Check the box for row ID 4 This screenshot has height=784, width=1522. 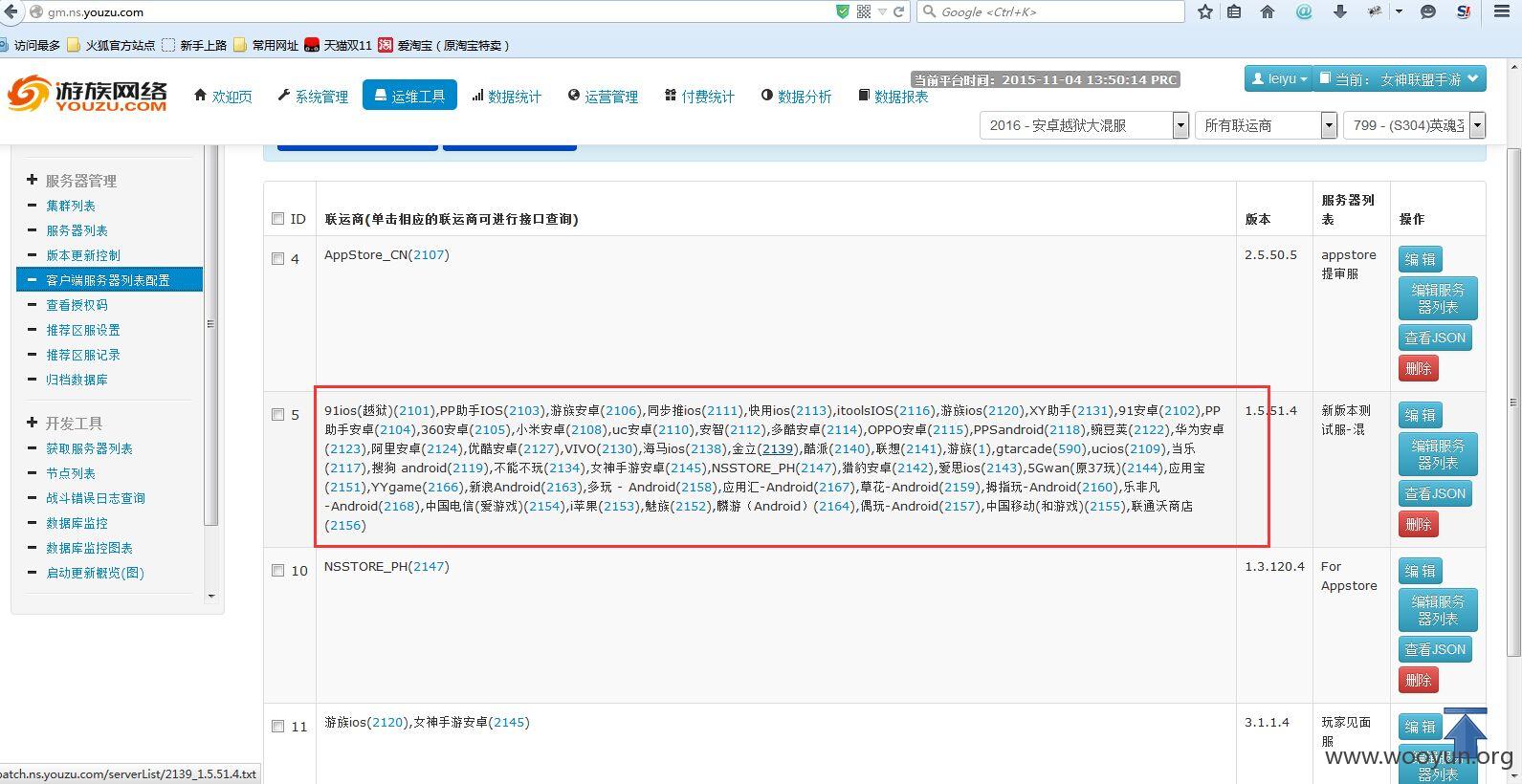pos(278,258)
